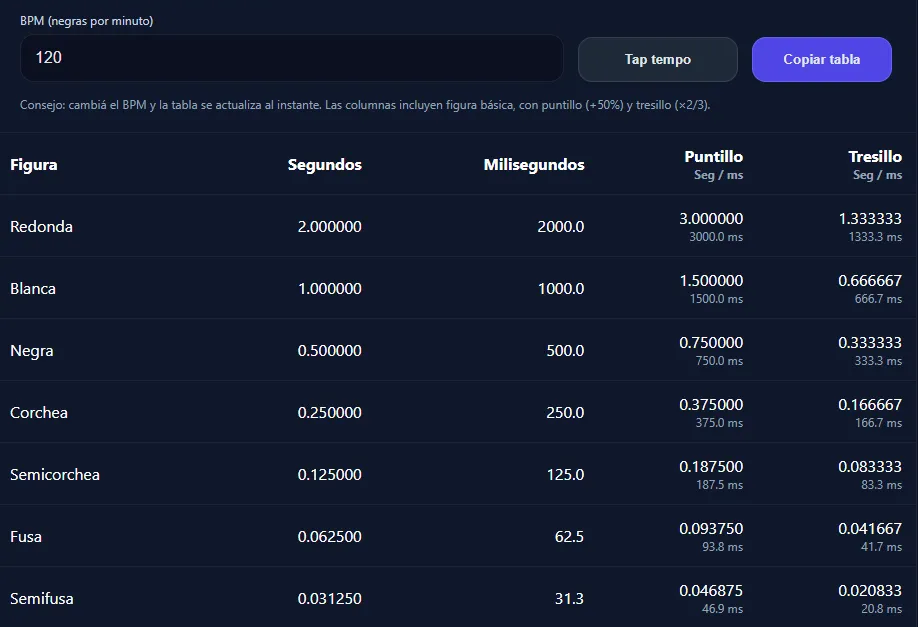
Task: Click the BPM input field showing 120
Action: 292,58
